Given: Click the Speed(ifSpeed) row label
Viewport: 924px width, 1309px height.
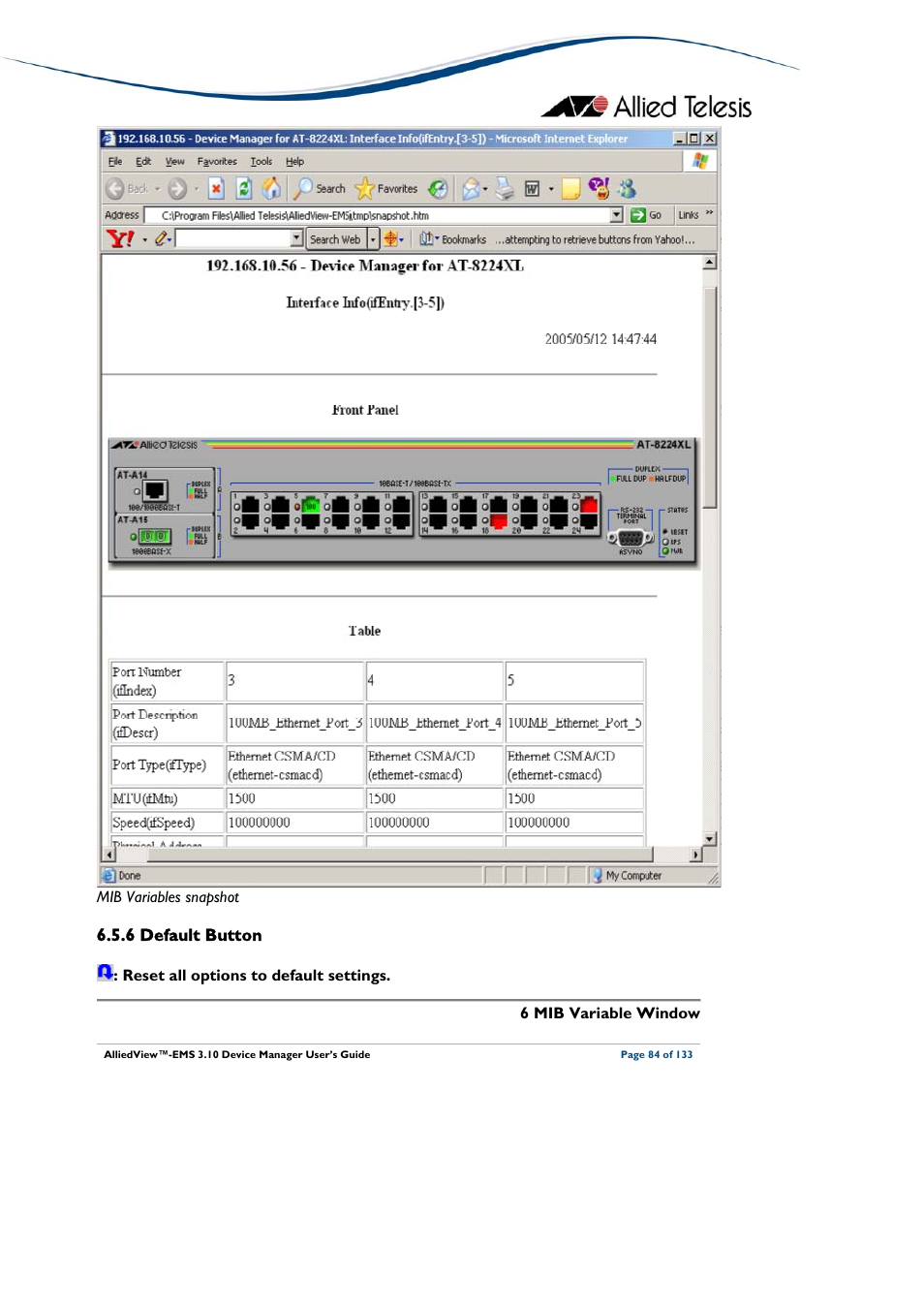Looking at the screenshot, I should [x=153, y=823].
